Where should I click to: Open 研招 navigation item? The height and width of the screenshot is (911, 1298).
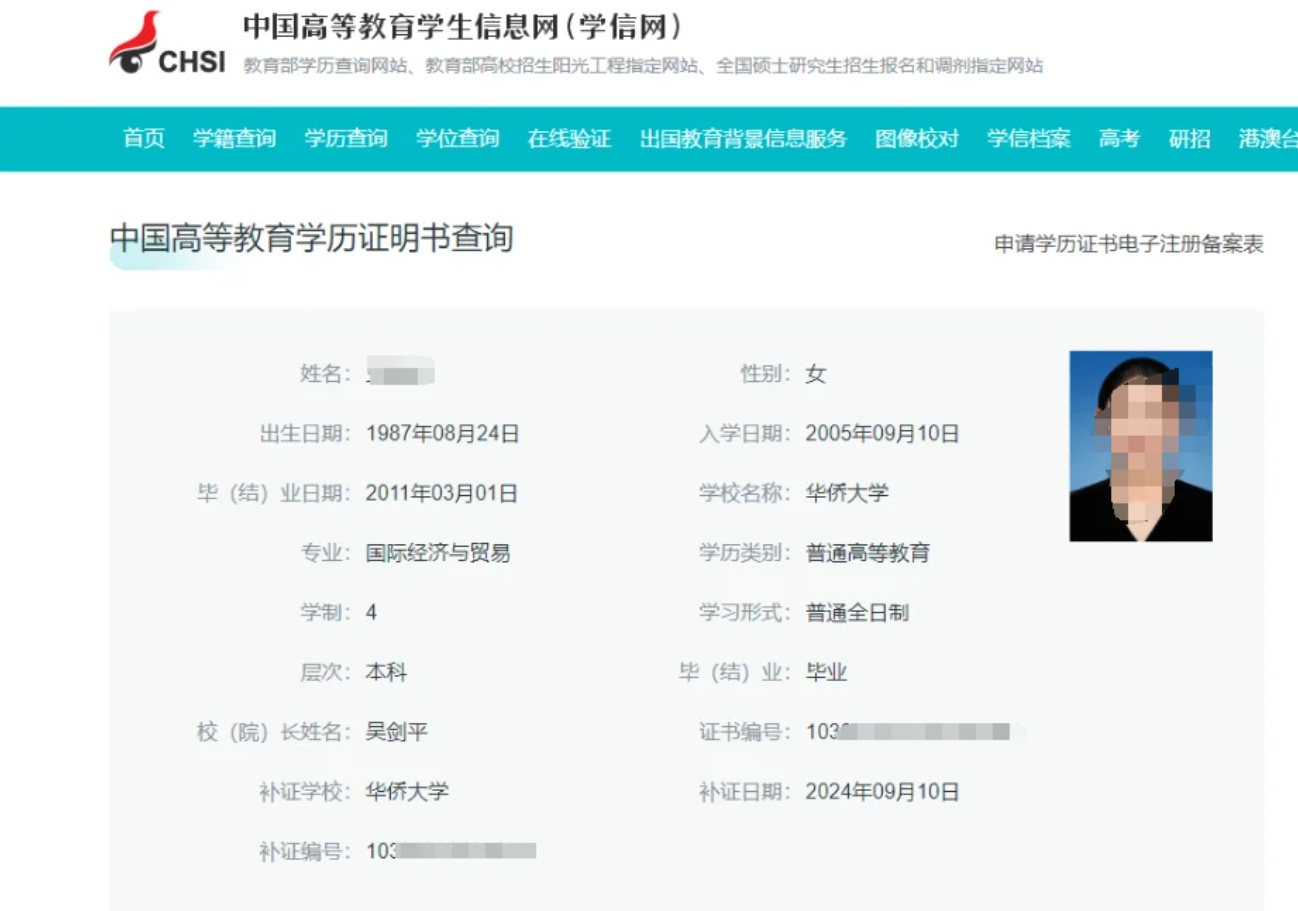coord(1189,139)
